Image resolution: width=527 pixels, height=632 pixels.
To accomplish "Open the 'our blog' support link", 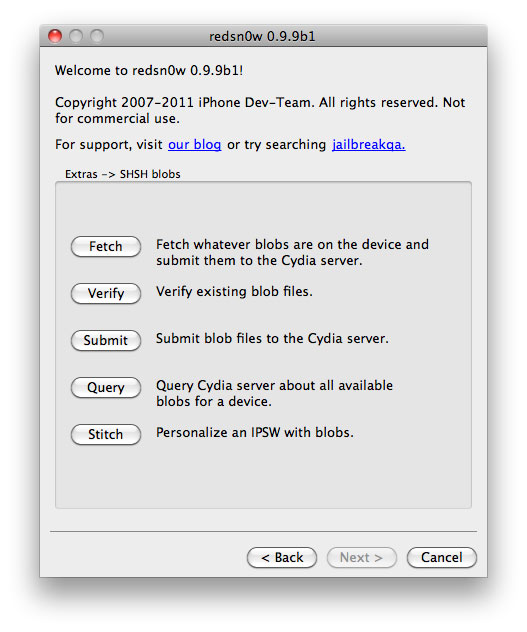I will point(195,144).
